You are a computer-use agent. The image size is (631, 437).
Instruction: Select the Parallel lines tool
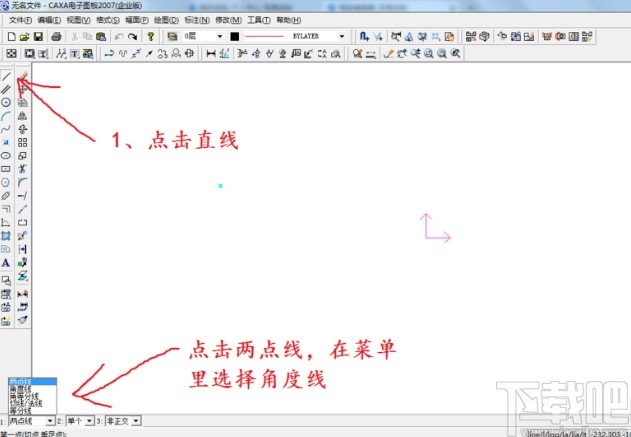click(x=6, y=89)
